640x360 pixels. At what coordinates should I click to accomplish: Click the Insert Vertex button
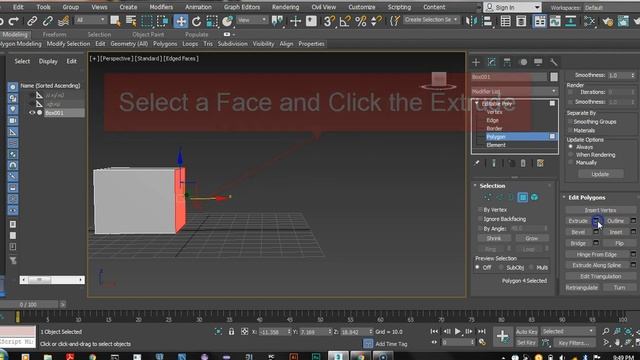coord(600,210)
